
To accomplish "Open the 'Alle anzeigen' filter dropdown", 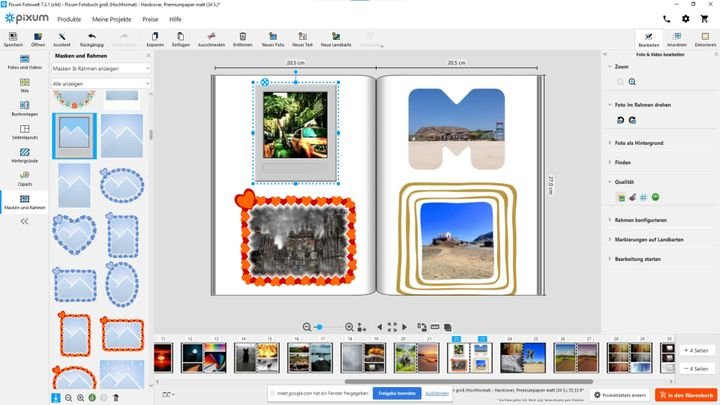I will pyautogui.click(x=102, y=83).
